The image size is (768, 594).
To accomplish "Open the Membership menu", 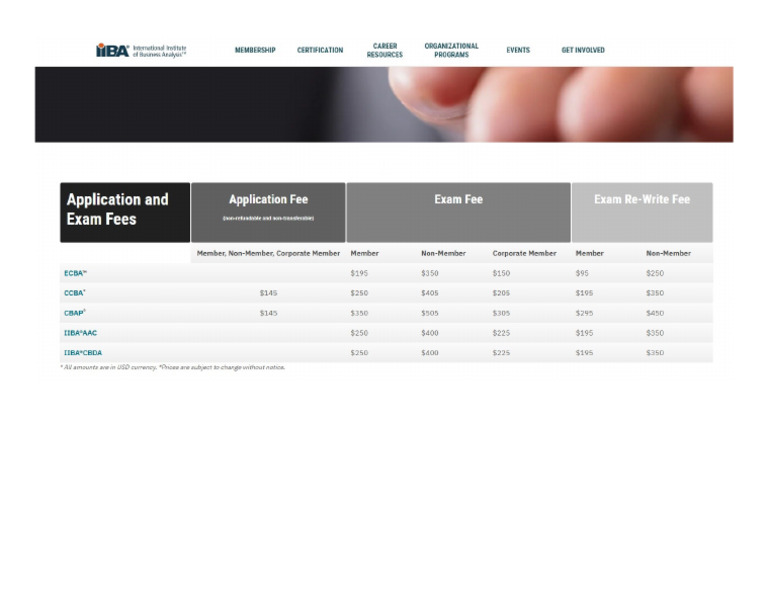I will [x=255, y=50].
